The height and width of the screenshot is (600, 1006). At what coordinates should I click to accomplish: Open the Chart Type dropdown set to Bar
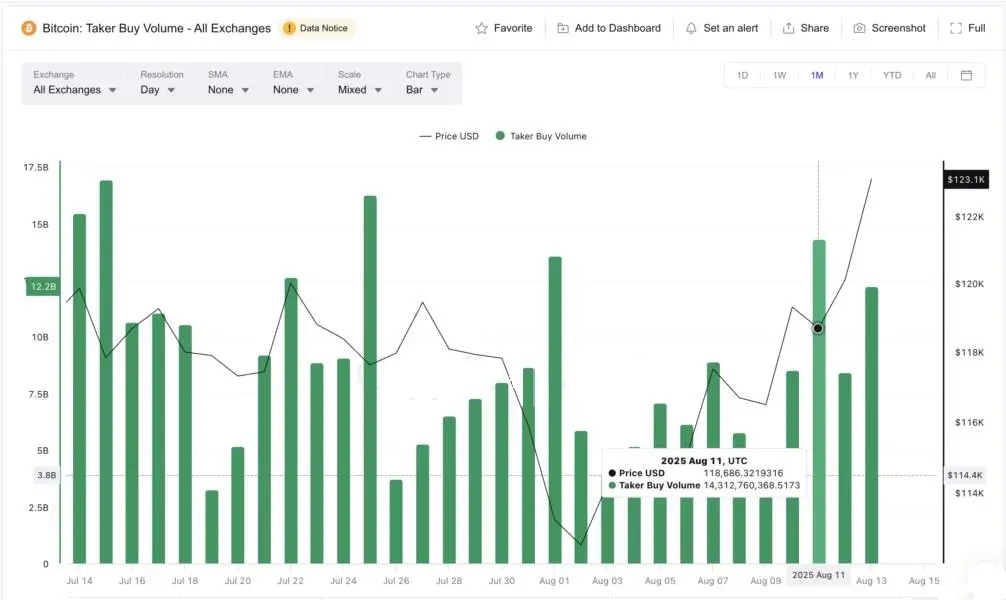click(x=422, y=90)
